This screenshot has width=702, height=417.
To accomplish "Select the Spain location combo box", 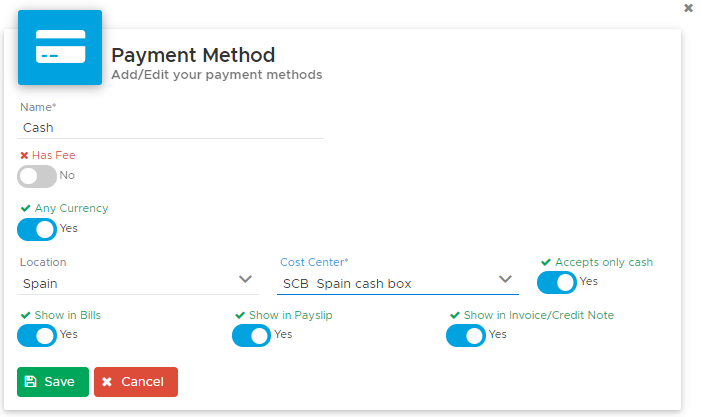I will pos(138,284).
